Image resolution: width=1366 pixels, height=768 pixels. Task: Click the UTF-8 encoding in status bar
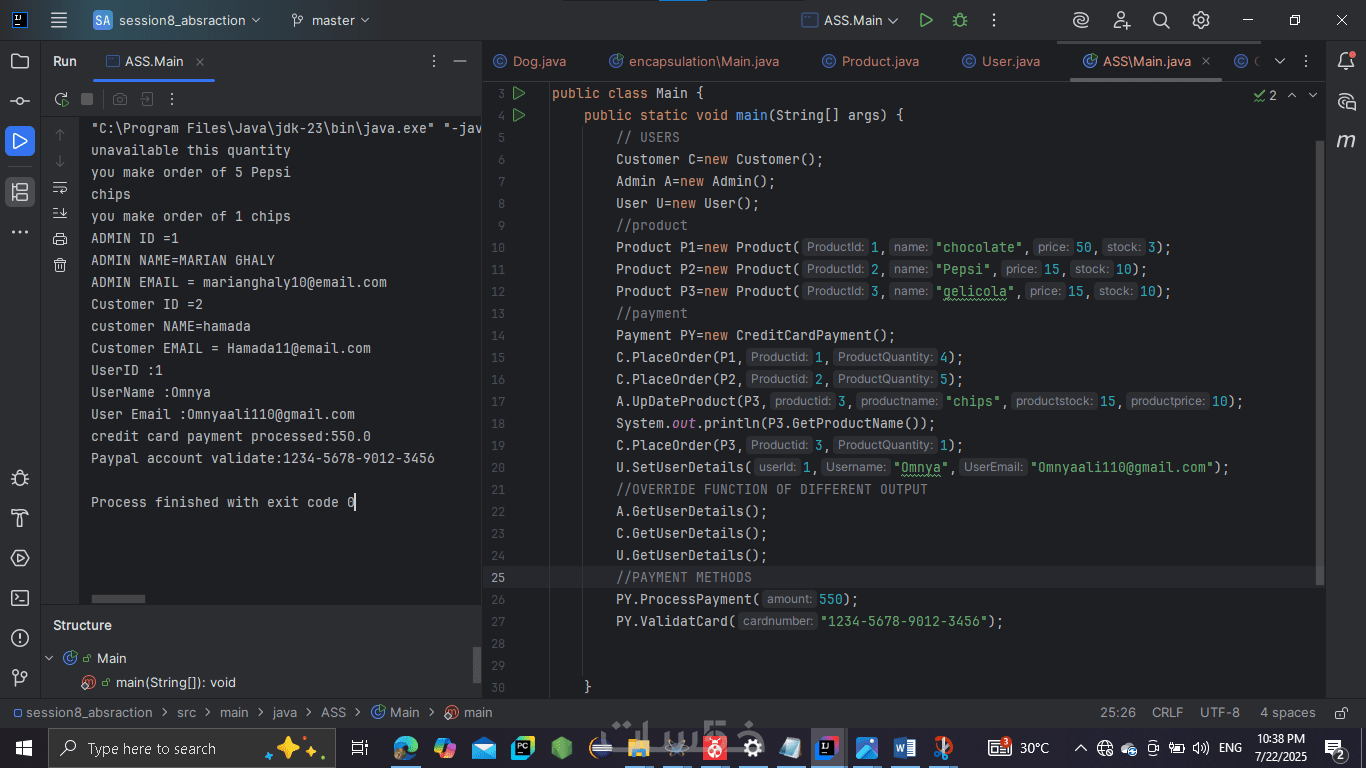1219,712
